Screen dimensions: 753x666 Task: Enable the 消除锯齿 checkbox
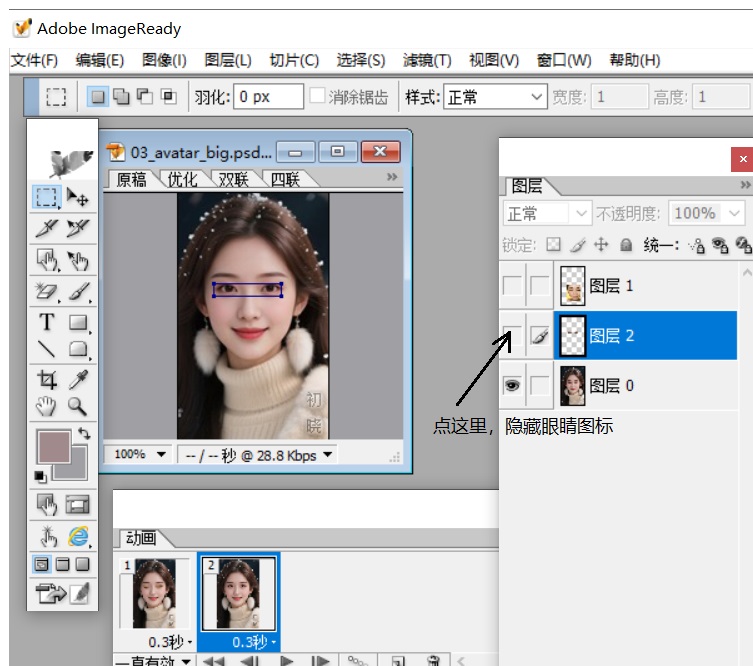click(317, 97)
